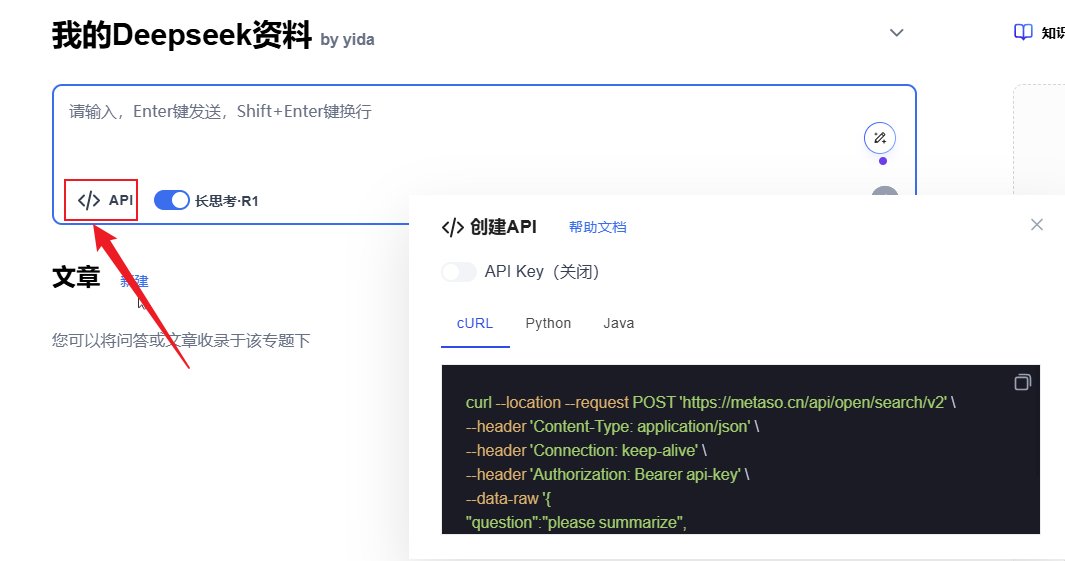Image resolution: width=1065 pixels, height=561 pixels.
Task: Click the 我的Deepseek资料 title
Action: click(x=181, y=35)
